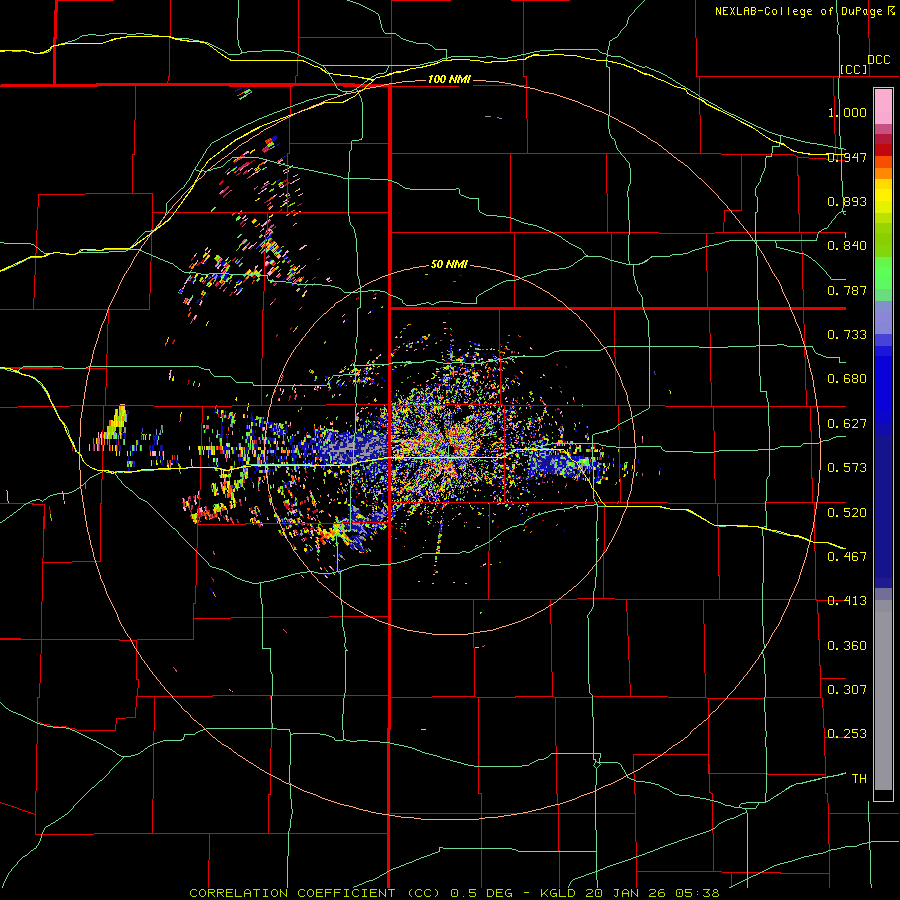Click the 1.000 value on the color scale
Screen dimensions: 900x900
pyautogui.click(x=847, y=112)
